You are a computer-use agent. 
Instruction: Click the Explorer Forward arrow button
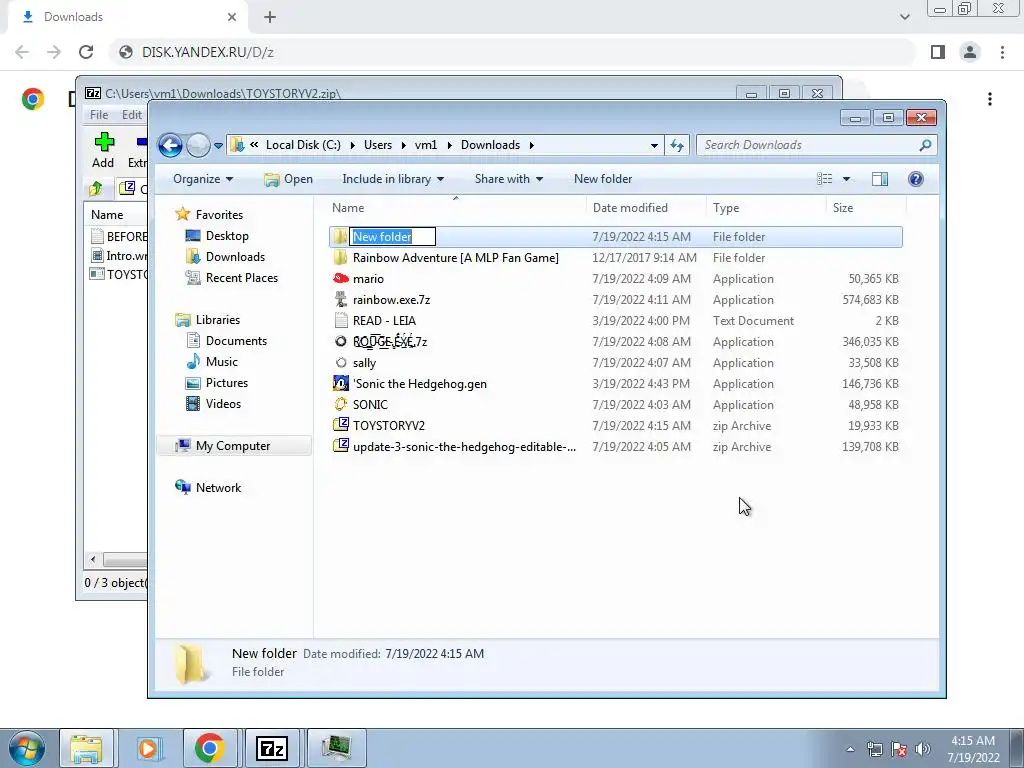198,145
